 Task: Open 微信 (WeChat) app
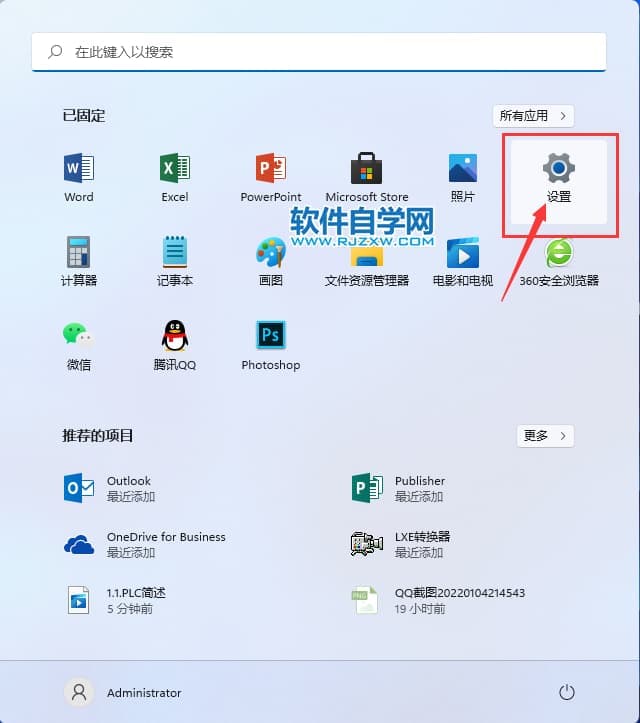coord(79,336)
